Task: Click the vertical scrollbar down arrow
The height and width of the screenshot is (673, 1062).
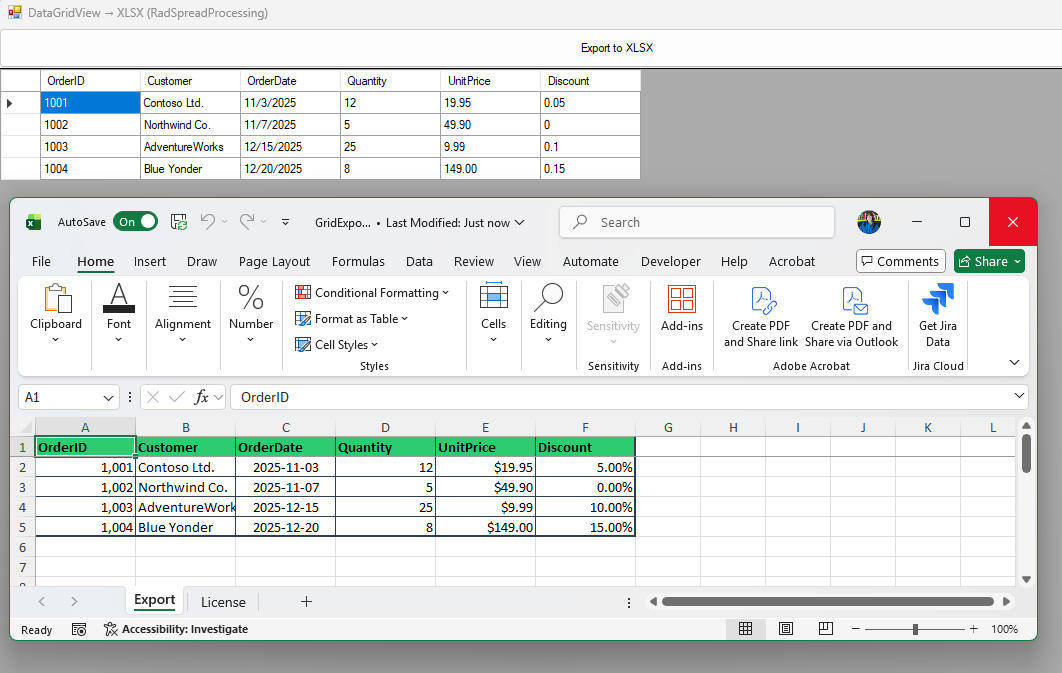Action: pyautogui.click(x=1026, y=580)
